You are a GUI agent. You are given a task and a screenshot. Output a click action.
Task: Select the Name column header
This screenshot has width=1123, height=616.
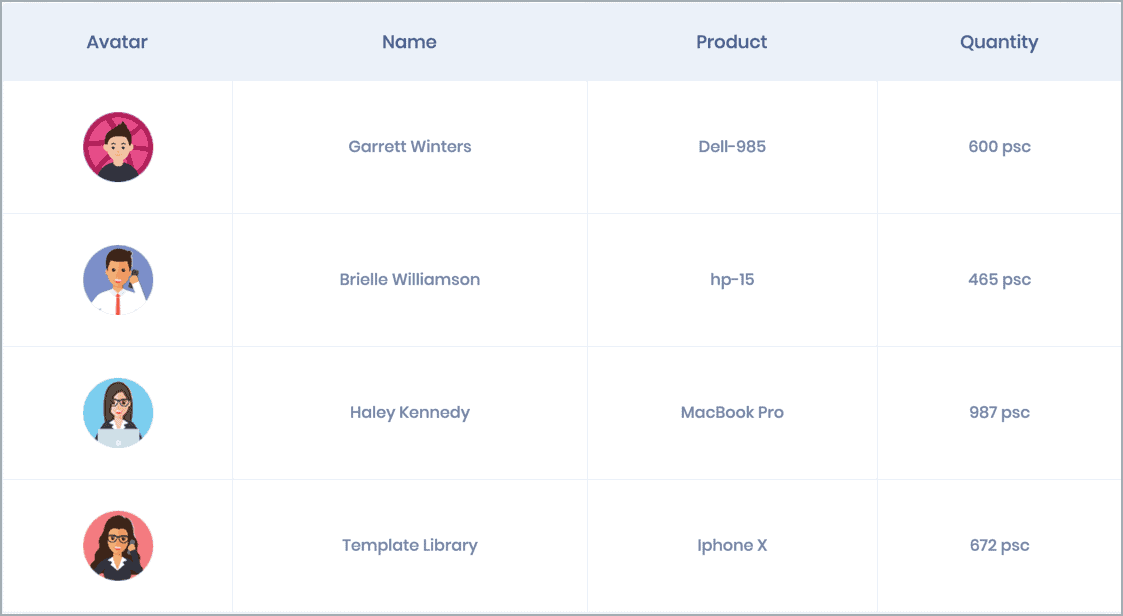pyautogui.click(x=409, y=42)
